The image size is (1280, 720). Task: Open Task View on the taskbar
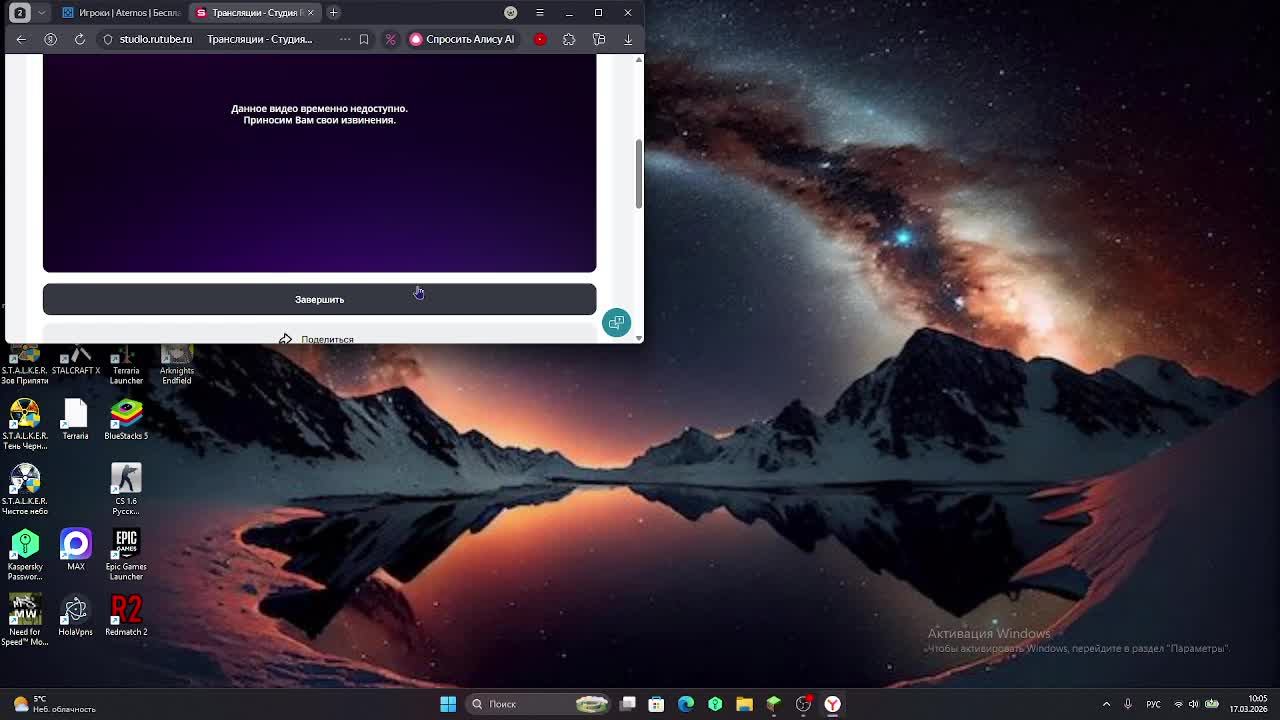628,704
